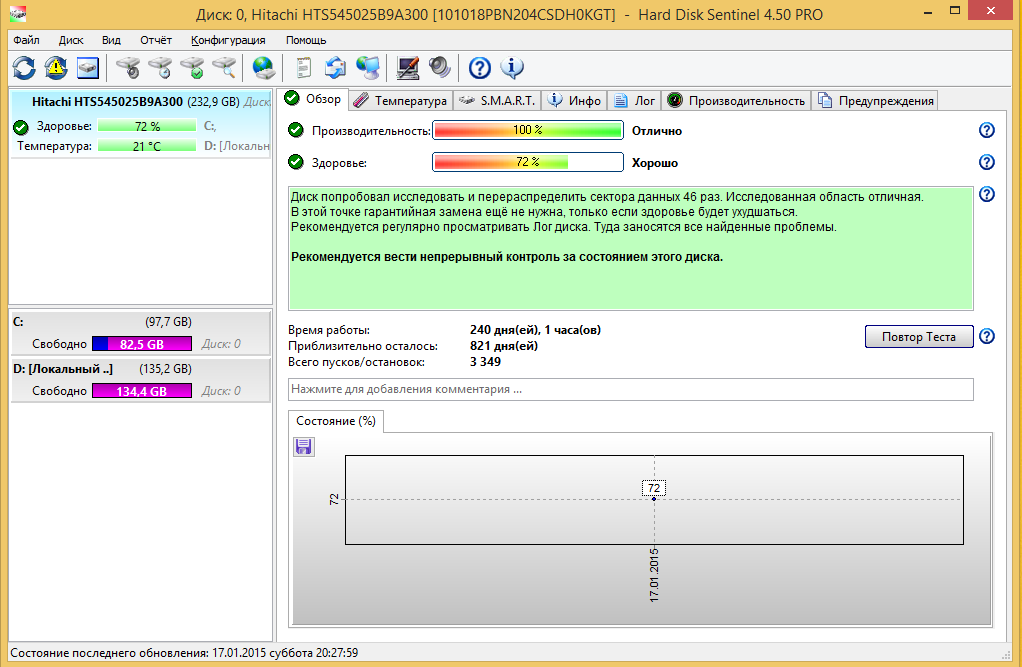Click the Повтор Теста button
This screenshot has height=667, width=1022.
919,337
